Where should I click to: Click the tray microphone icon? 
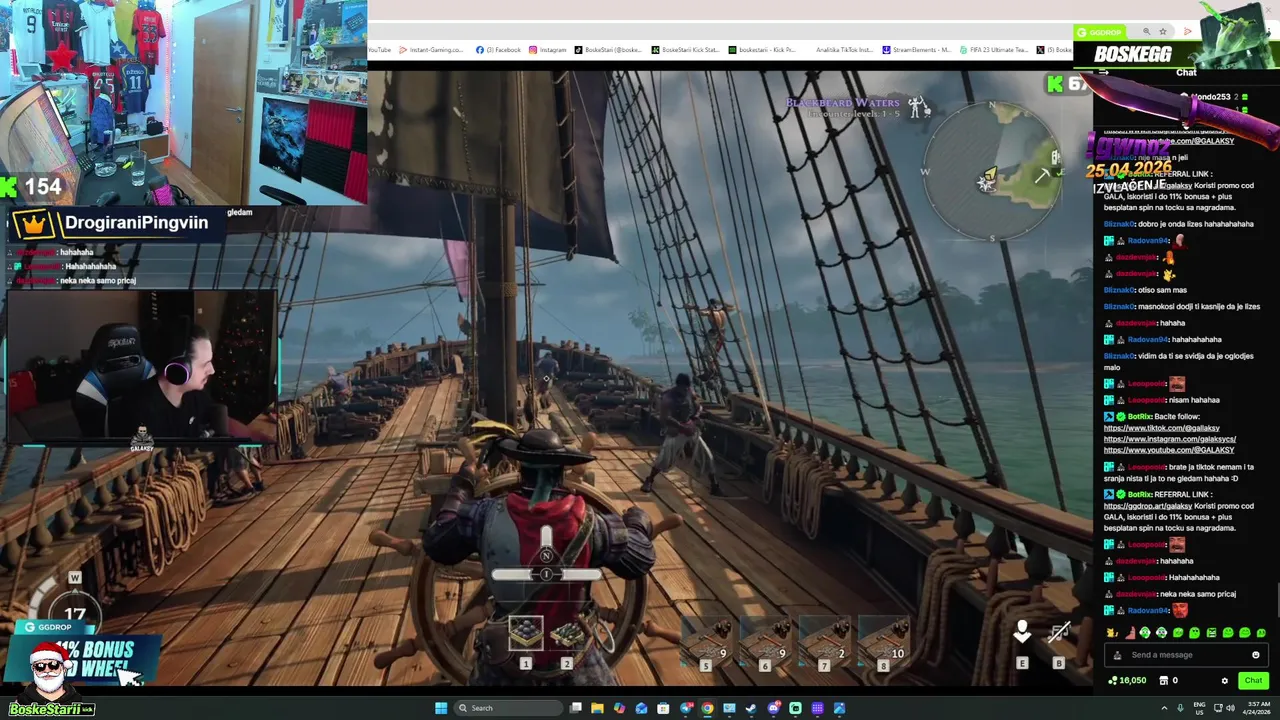1181,708
